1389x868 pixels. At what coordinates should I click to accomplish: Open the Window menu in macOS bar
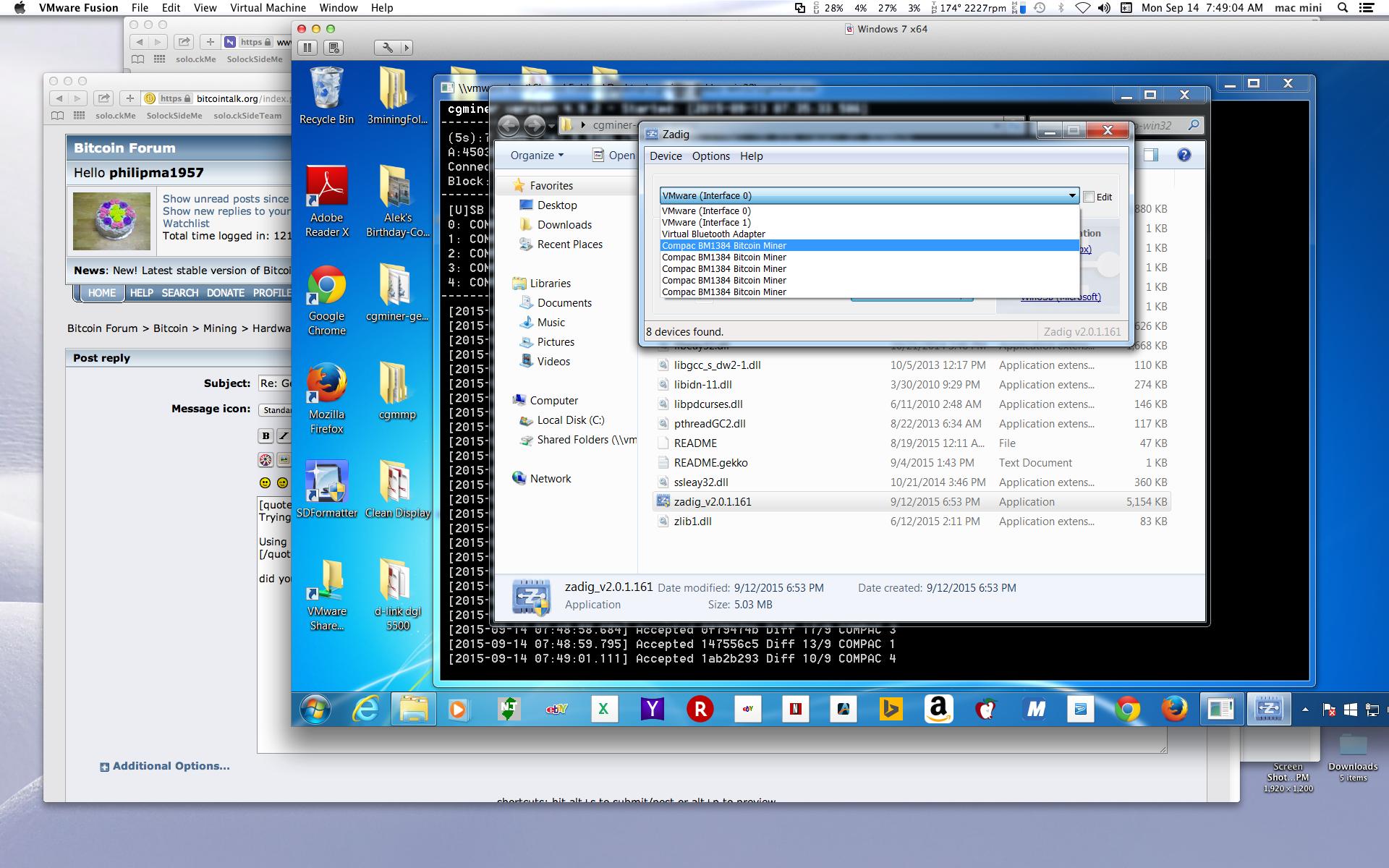(x=339, y=8)
